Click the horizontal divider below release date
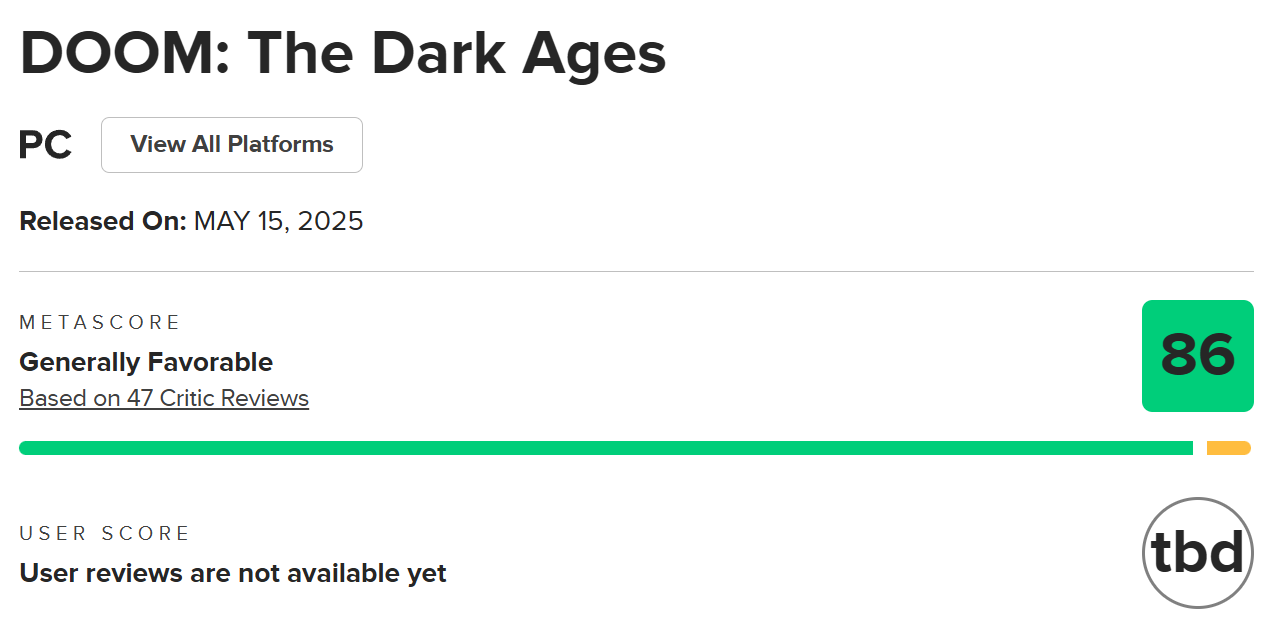 click(636, 271)
